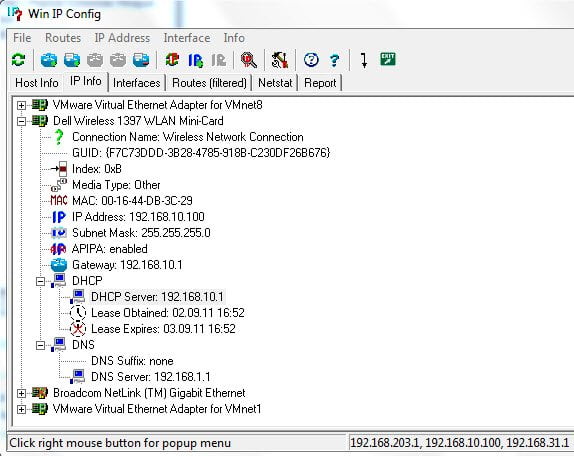Viewport: 574px width, 456px height.
Task: Click the green refresh arrows toolbar icon
Action: 18,60
